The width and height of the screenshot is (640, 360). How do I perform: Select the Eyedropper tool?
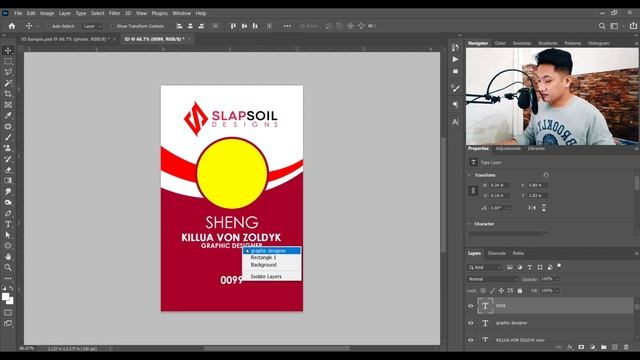(8, 116)
